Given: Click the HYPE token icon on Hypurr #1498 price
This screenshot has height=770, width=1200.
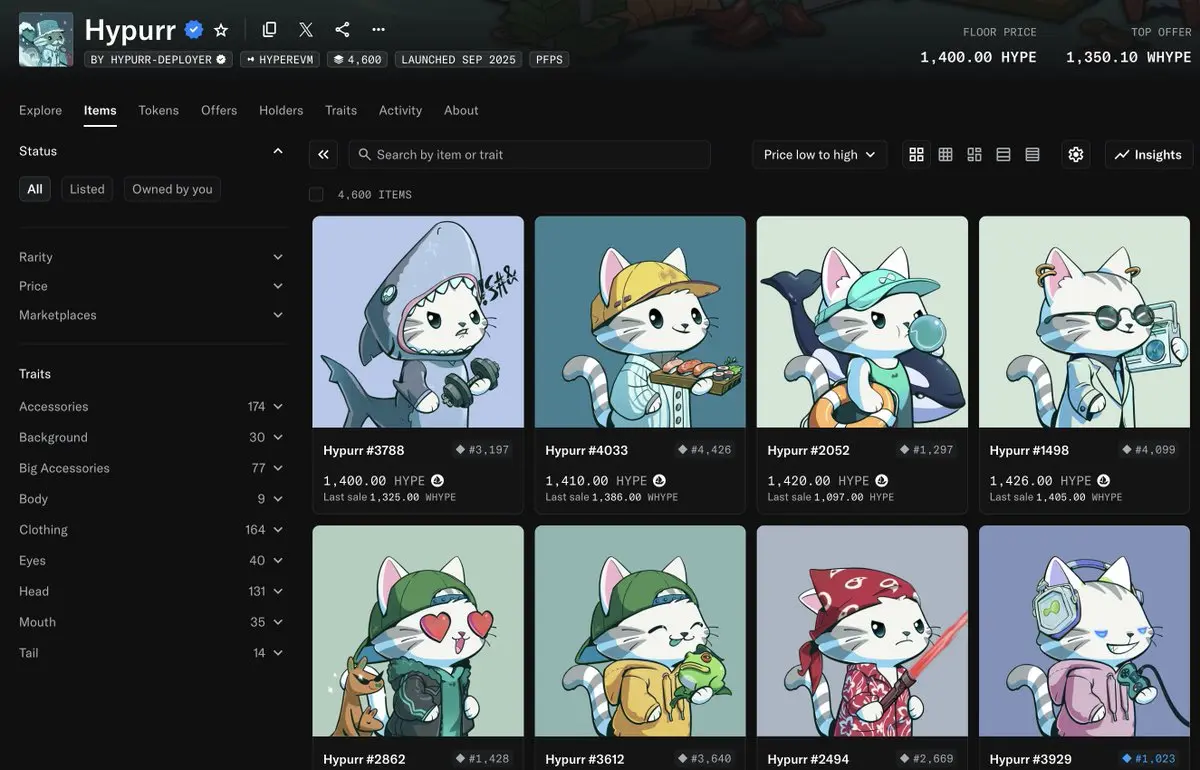Looking at the screenshot, I should (x=1103, y=481).
